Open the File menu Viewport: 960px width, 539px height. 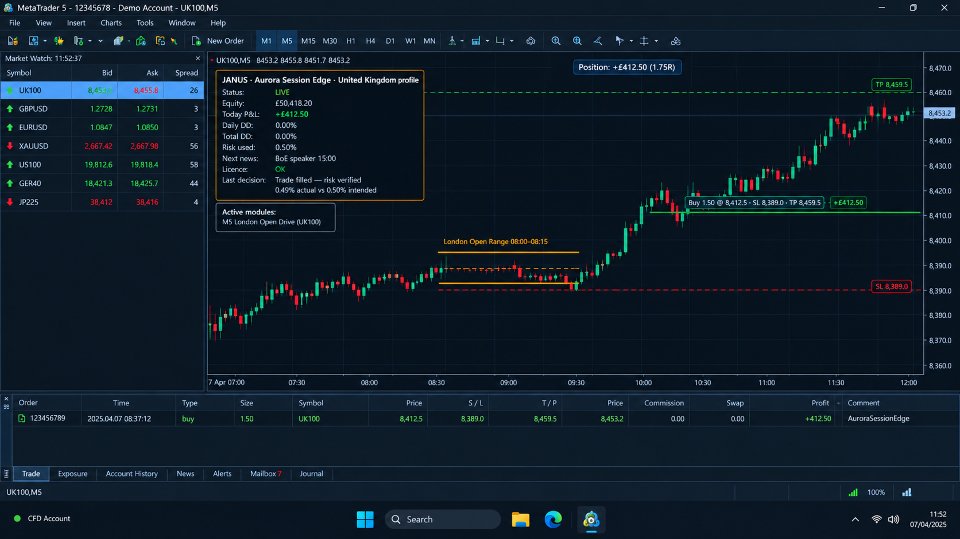[x=15, y=23]
